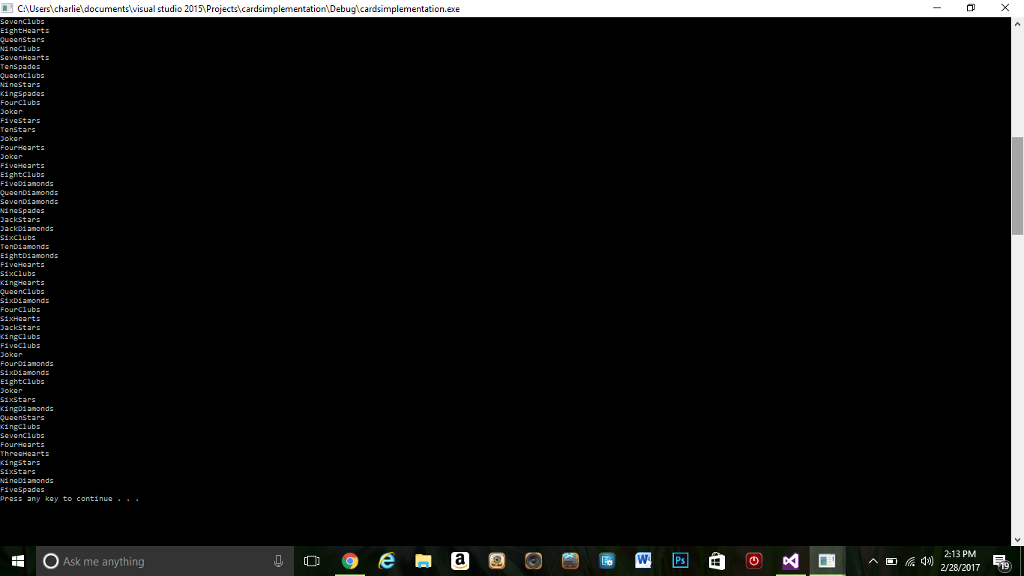1024x576 pixels.
Task: Open the Amazon app on the taskbar
Action: pos(460,560)
